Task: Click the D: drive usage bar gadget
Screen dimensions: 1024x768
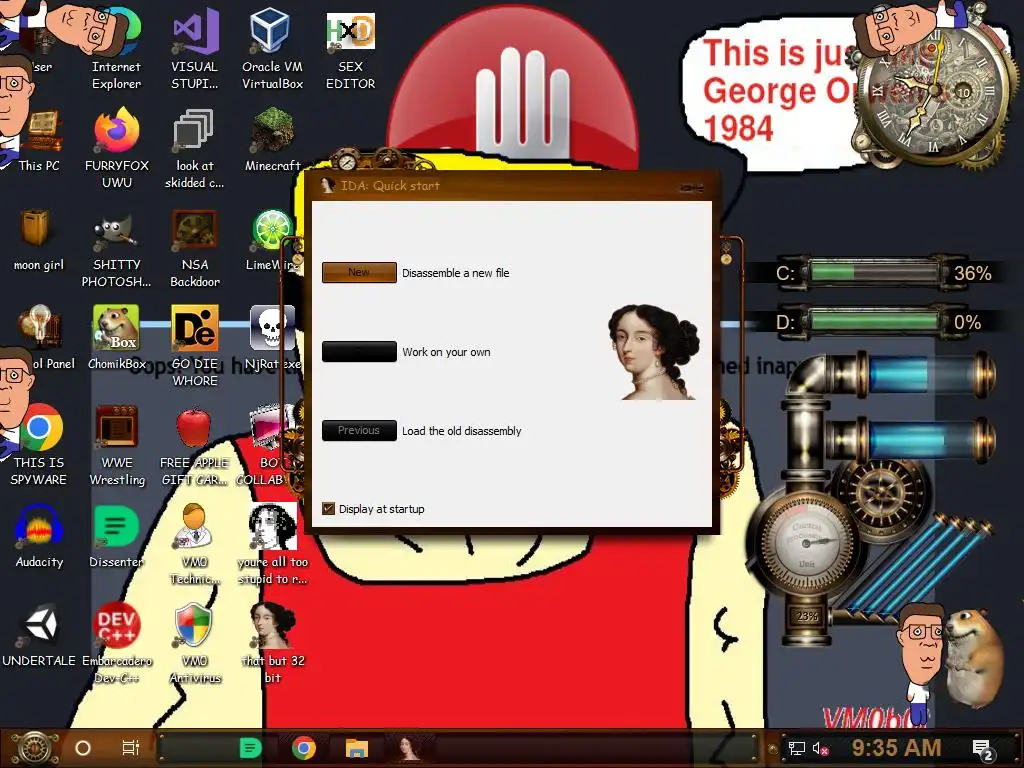Action: click(x=874, y=322)
